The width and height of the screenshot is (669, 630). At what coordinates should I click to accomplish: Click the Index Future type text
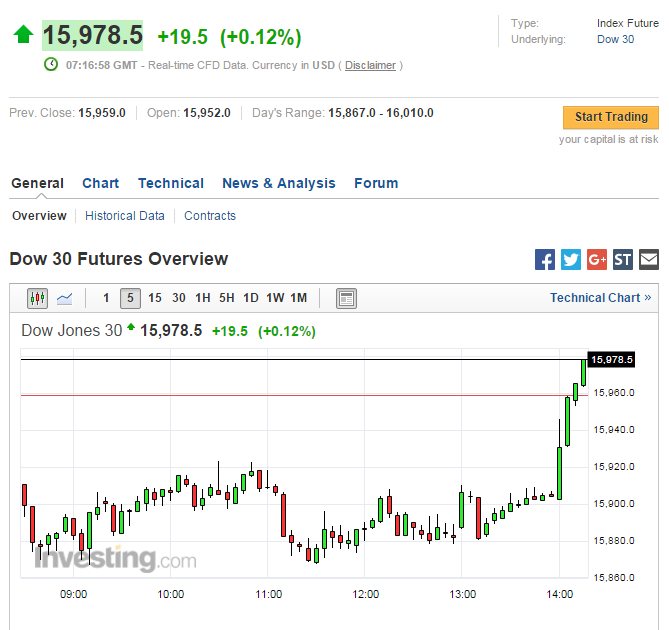tap(628, 23)
